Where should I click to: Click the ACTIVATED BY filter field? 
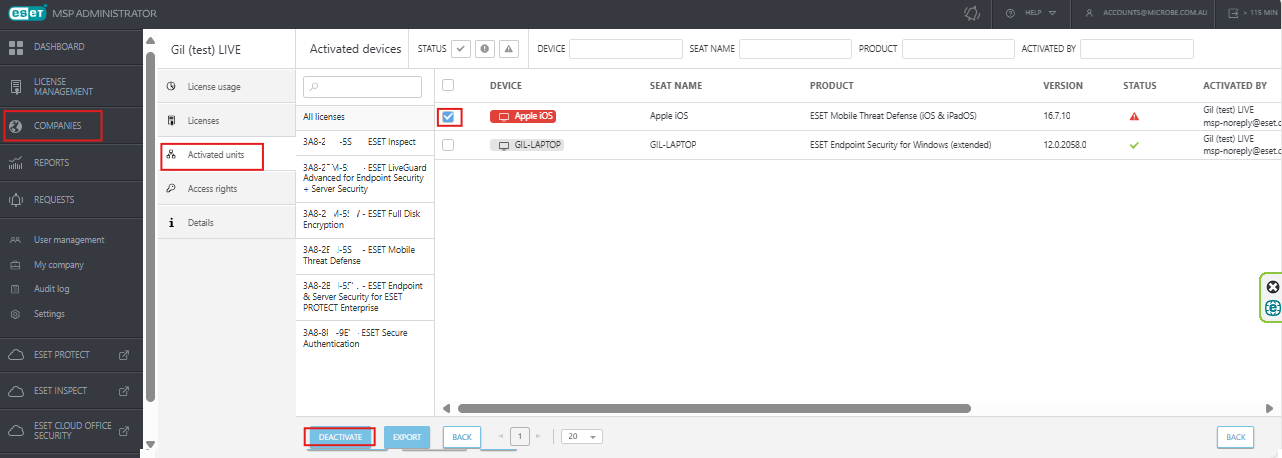point(1137,49)
